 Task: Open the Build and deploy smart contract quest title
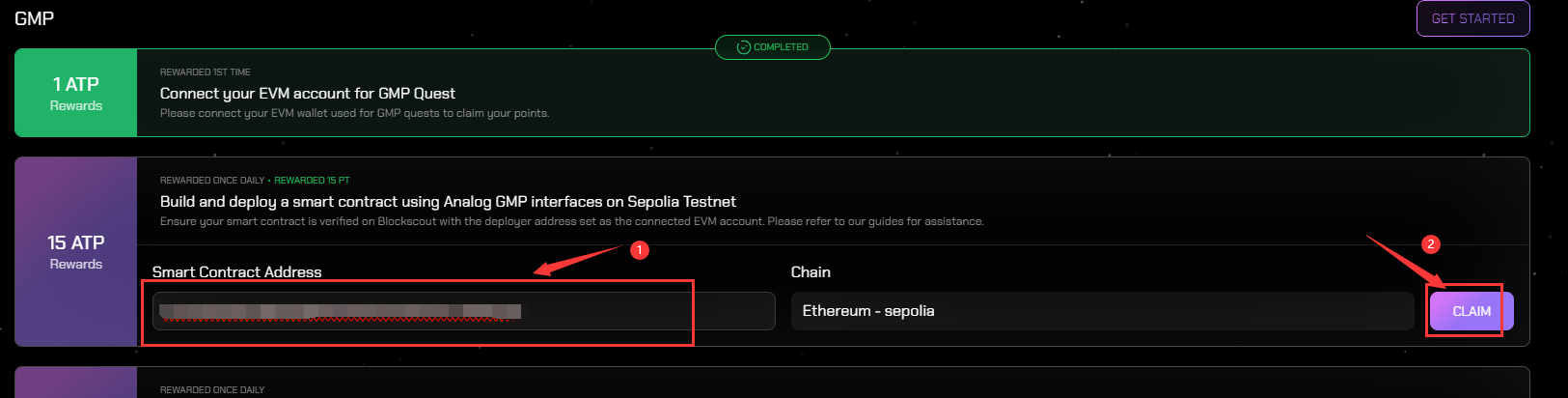448,202
